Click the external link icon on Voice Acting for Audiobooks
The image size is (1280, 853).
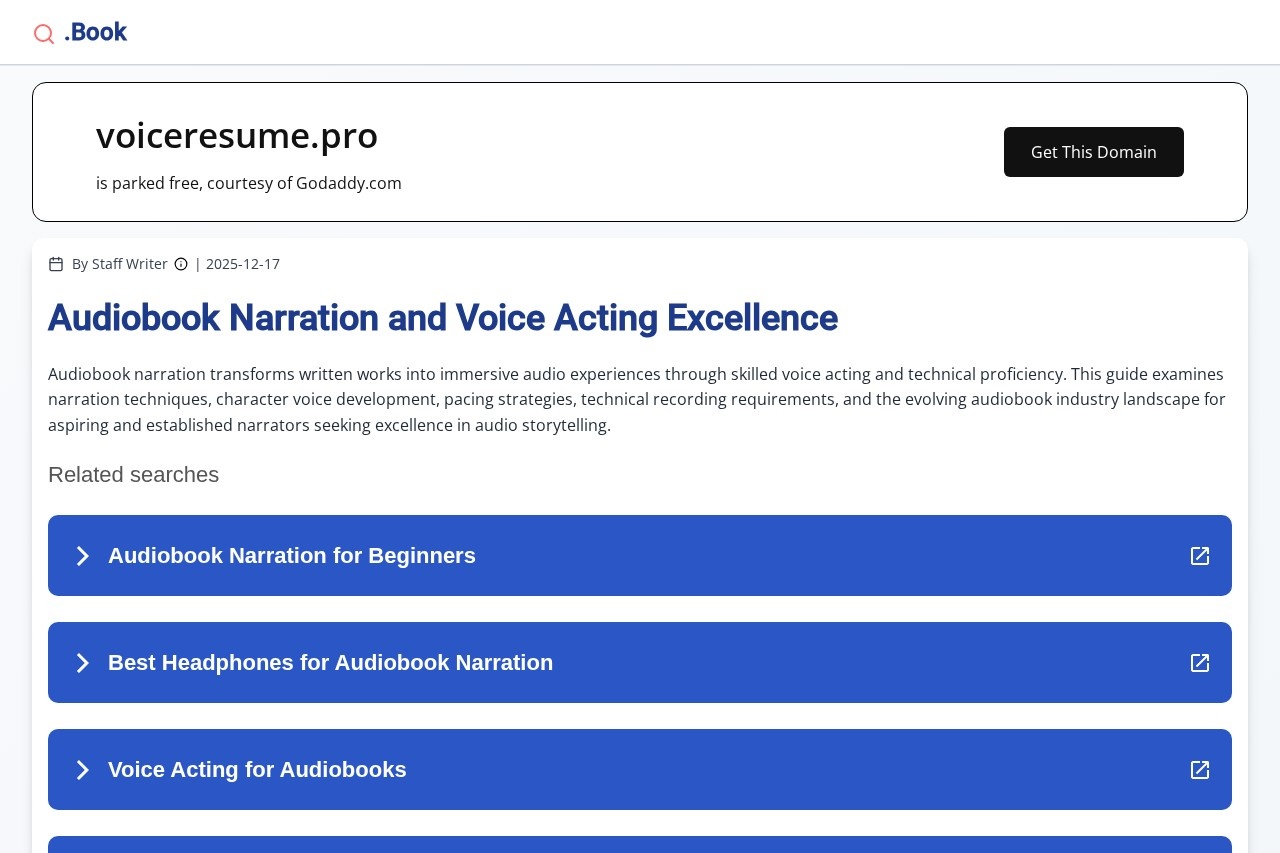point(1199,770)
